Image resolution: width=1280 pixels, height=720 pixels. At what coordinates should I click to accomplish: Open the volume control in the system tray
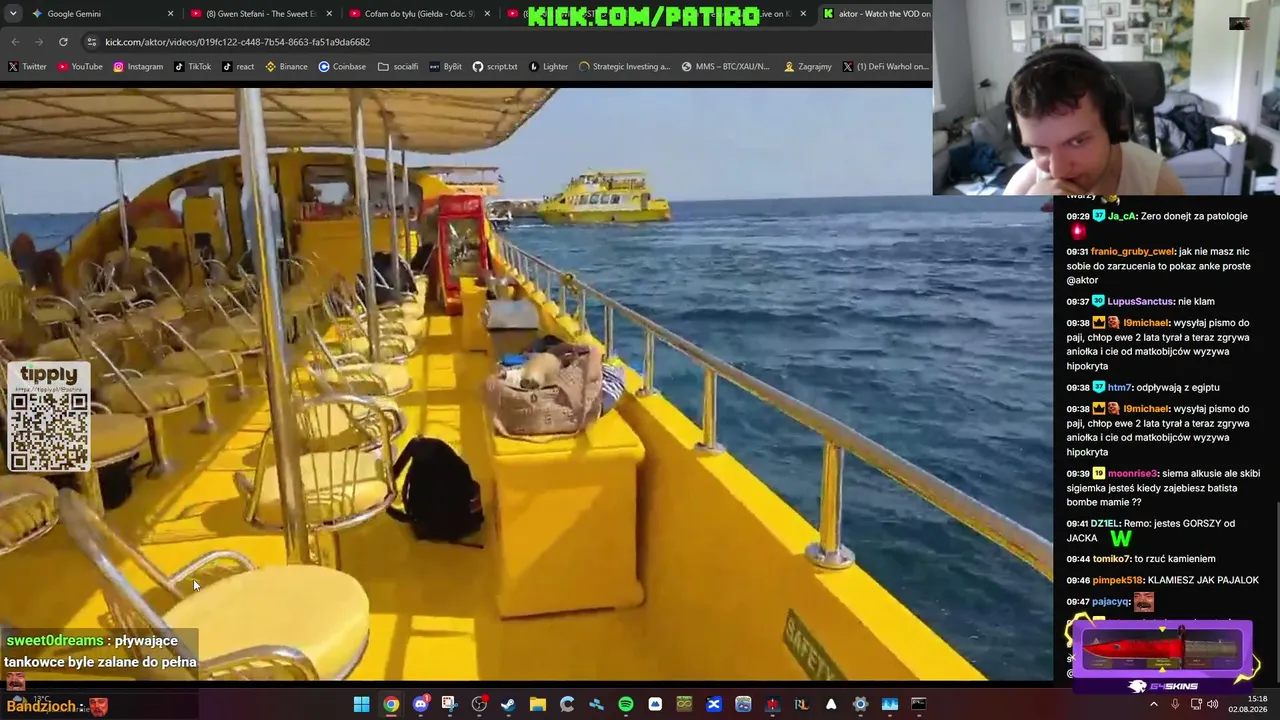(1213, 704)
